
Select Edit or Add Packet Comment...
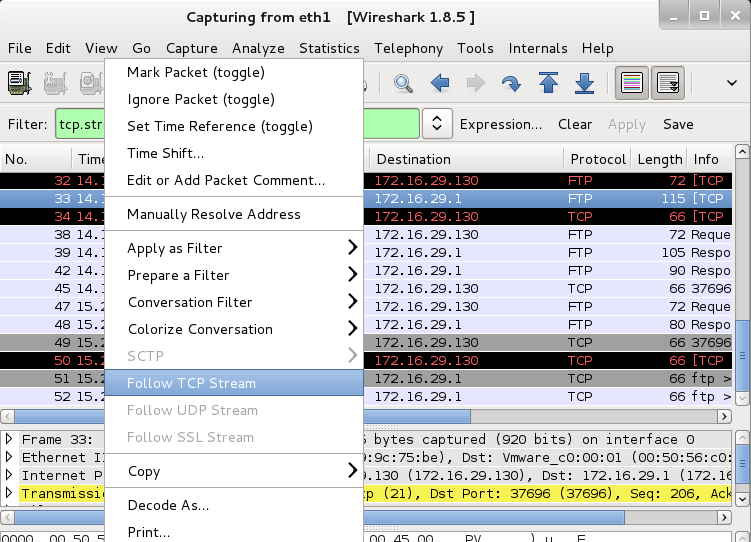234,180
